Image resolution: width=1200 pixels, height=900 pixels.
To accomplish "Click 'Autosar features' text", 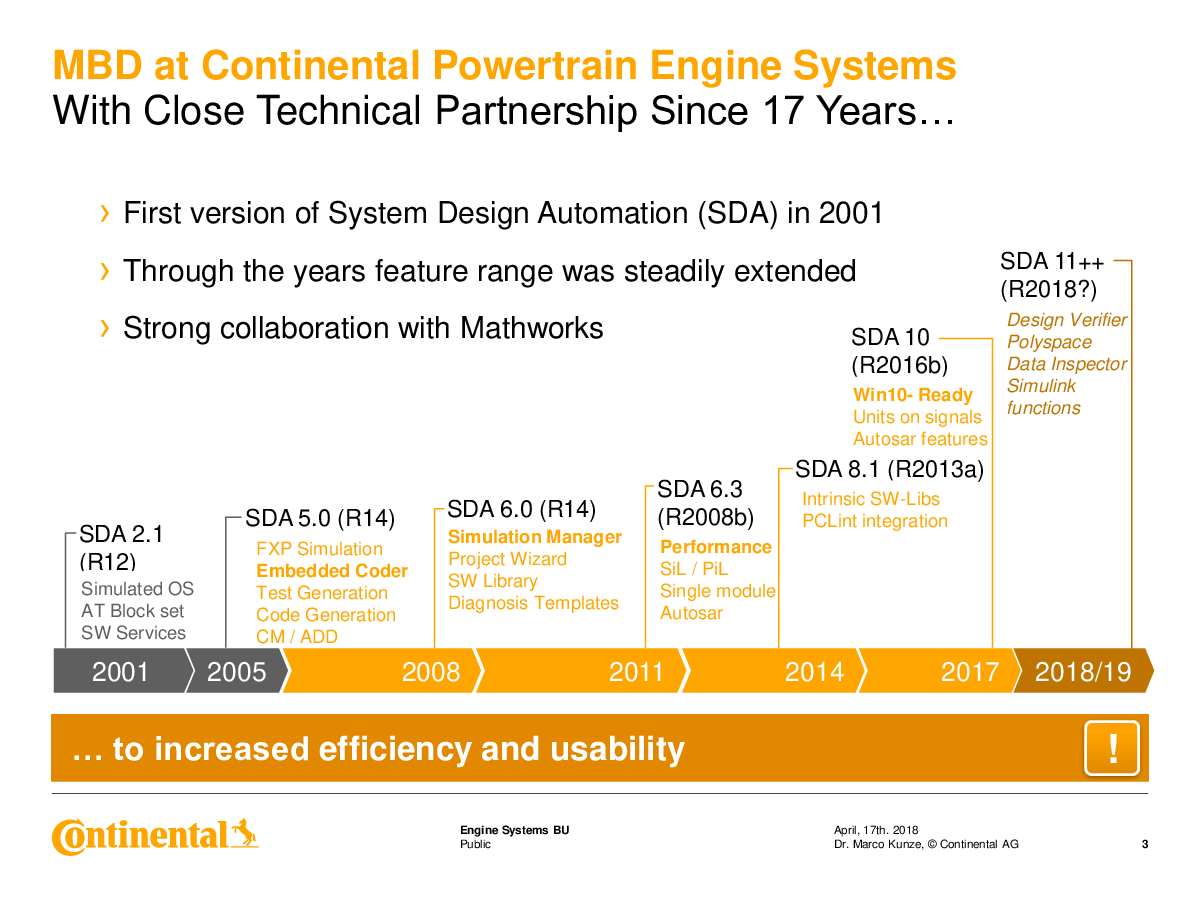I will tap(920, 439).
